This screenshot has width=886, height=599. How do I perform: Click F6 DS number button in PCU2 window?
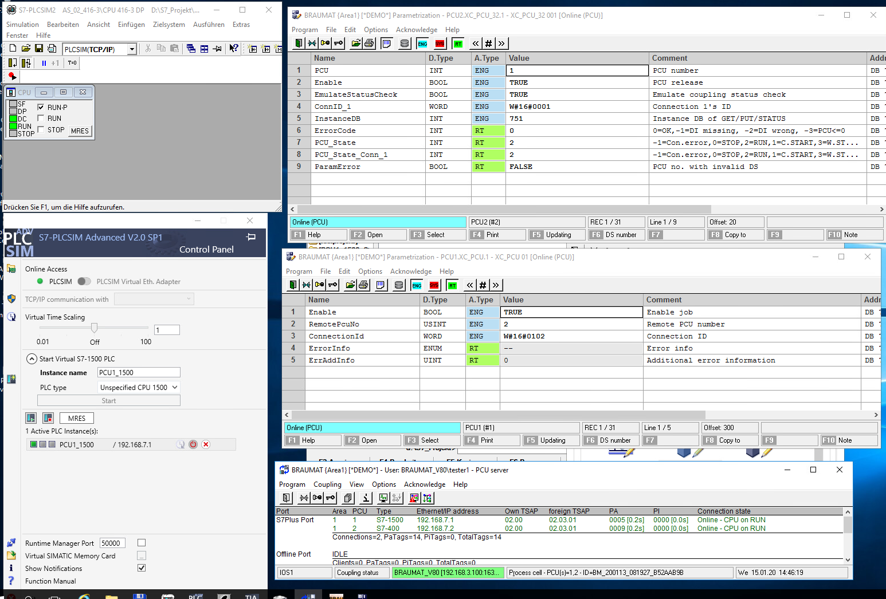pos(614,235)
